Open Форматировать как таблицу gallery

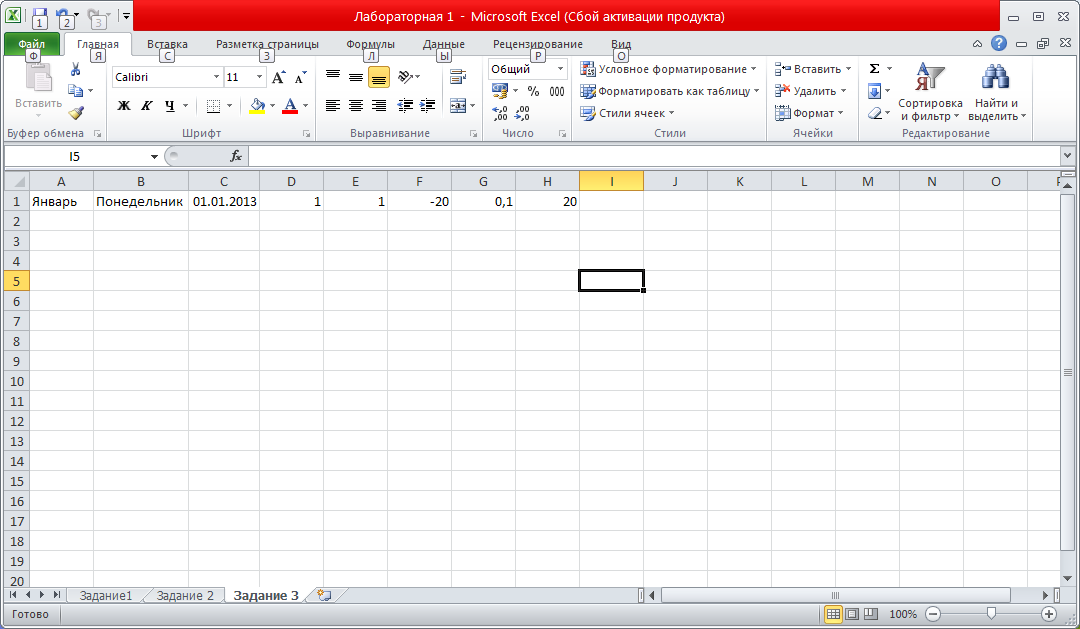coord(669,91)
